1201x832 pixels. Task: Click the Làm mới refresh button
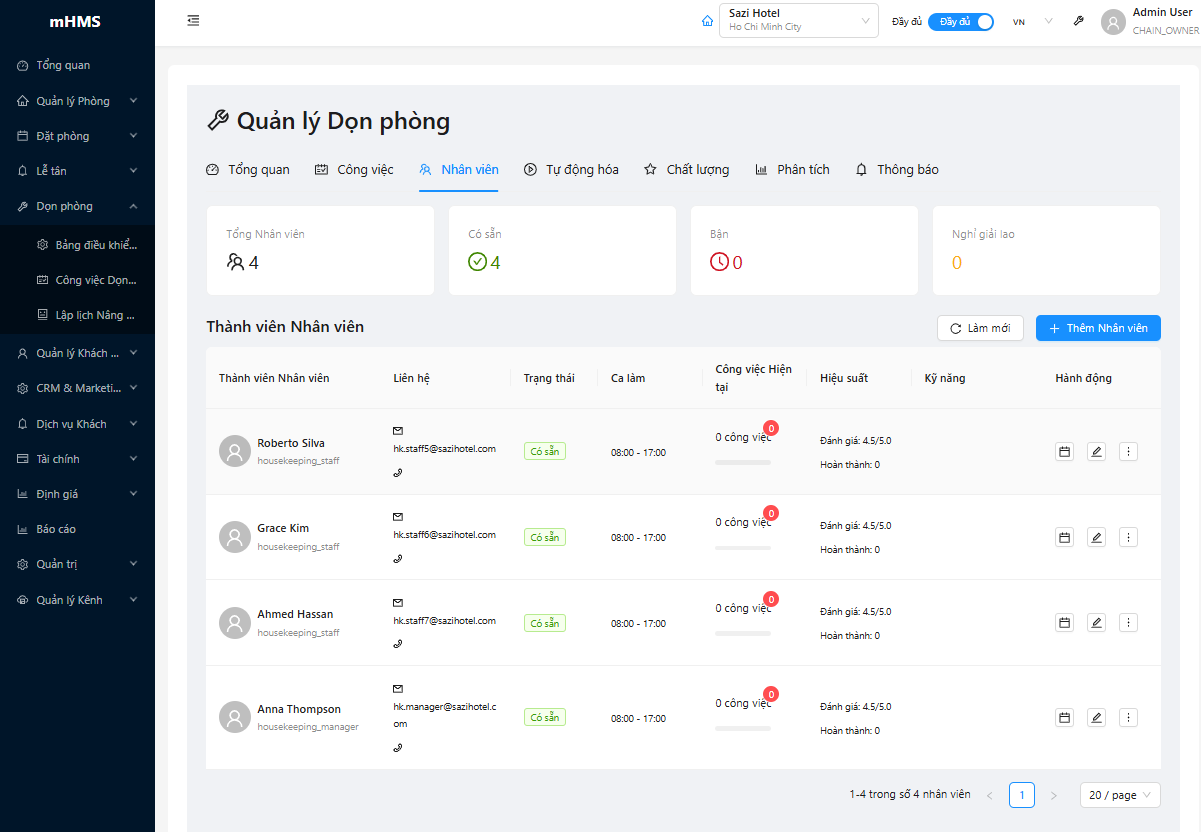coord(979,328)
